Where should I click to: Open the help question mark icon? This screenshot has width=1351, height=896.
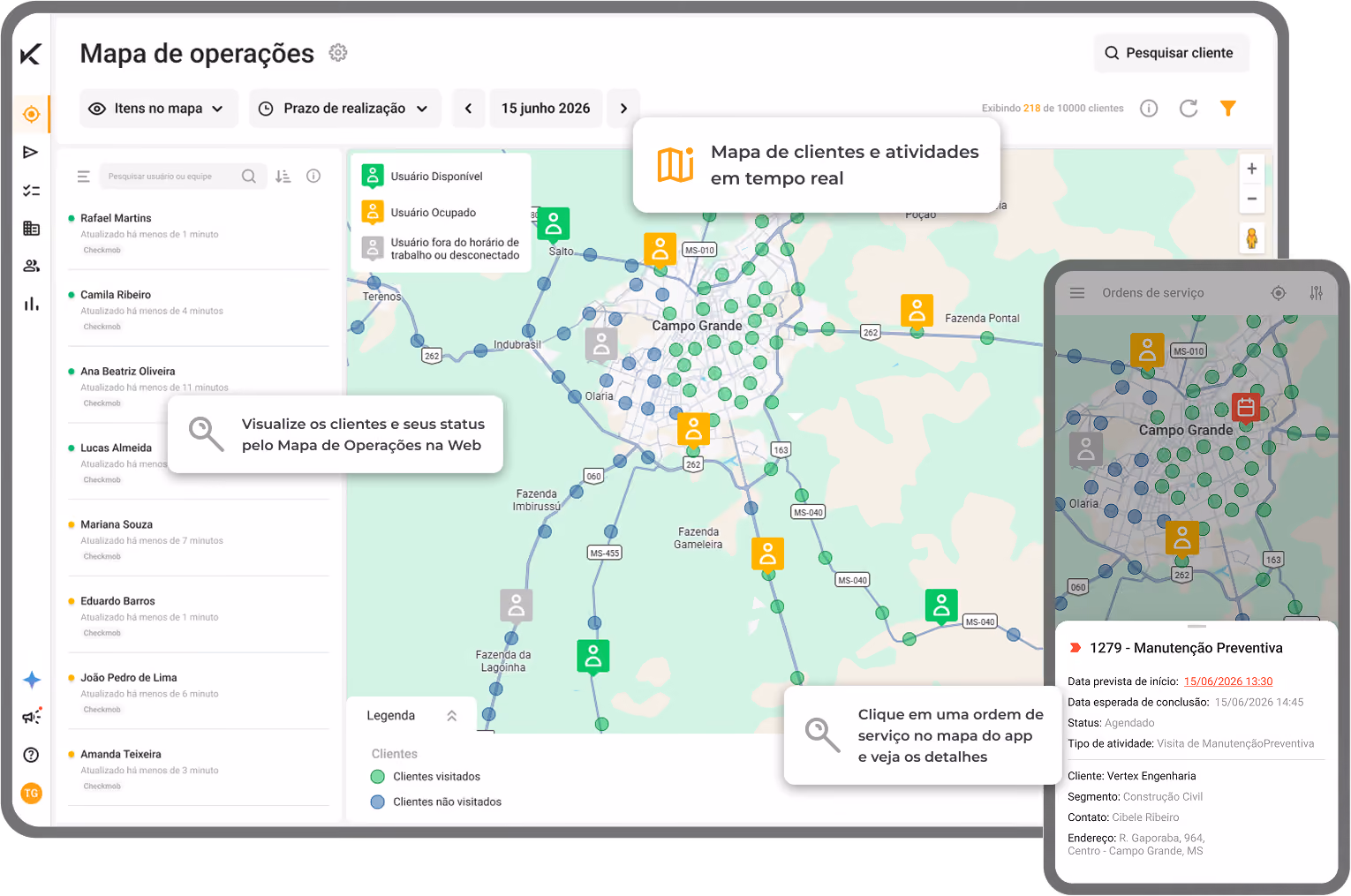[x=31, y=755]
